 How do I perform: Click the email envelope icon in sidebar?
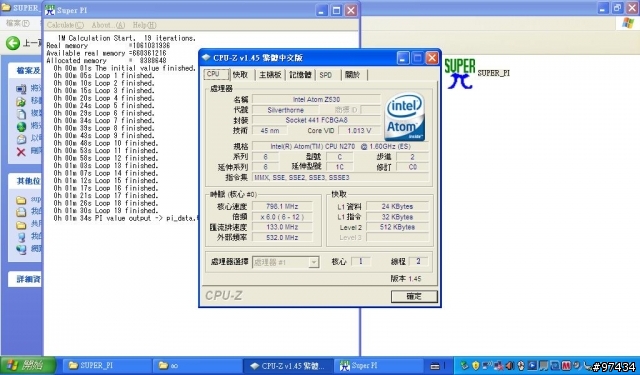point(21,140)
